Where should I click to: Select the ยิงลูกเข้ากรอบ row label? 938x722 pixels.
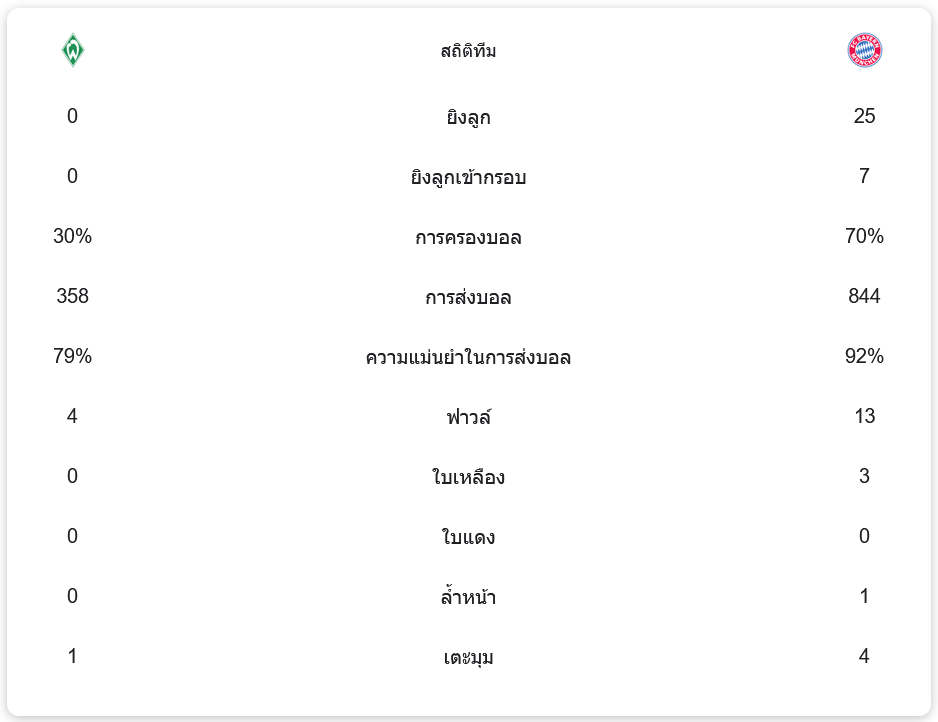[x=468, y=177]
